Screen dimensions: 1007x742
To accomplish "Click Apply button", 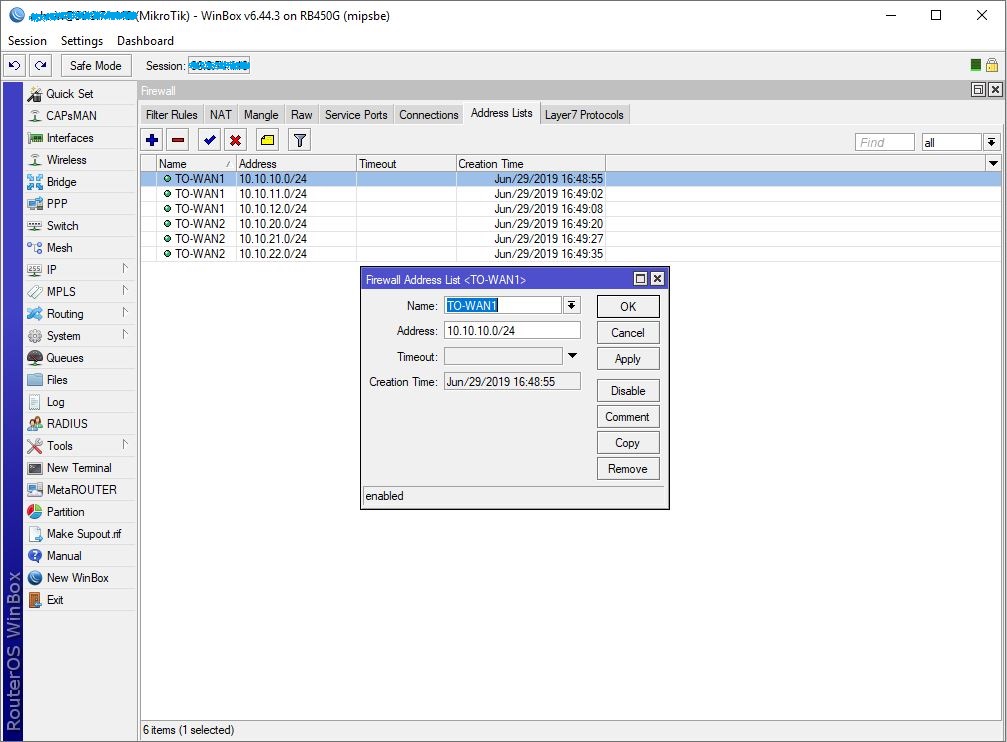I will click(628, 358).
